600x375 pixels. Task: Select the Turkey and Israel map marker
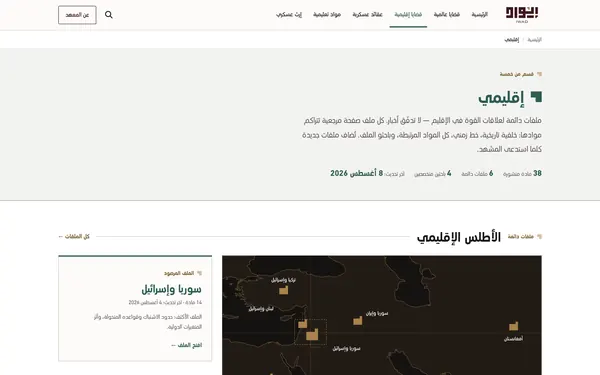284,290
